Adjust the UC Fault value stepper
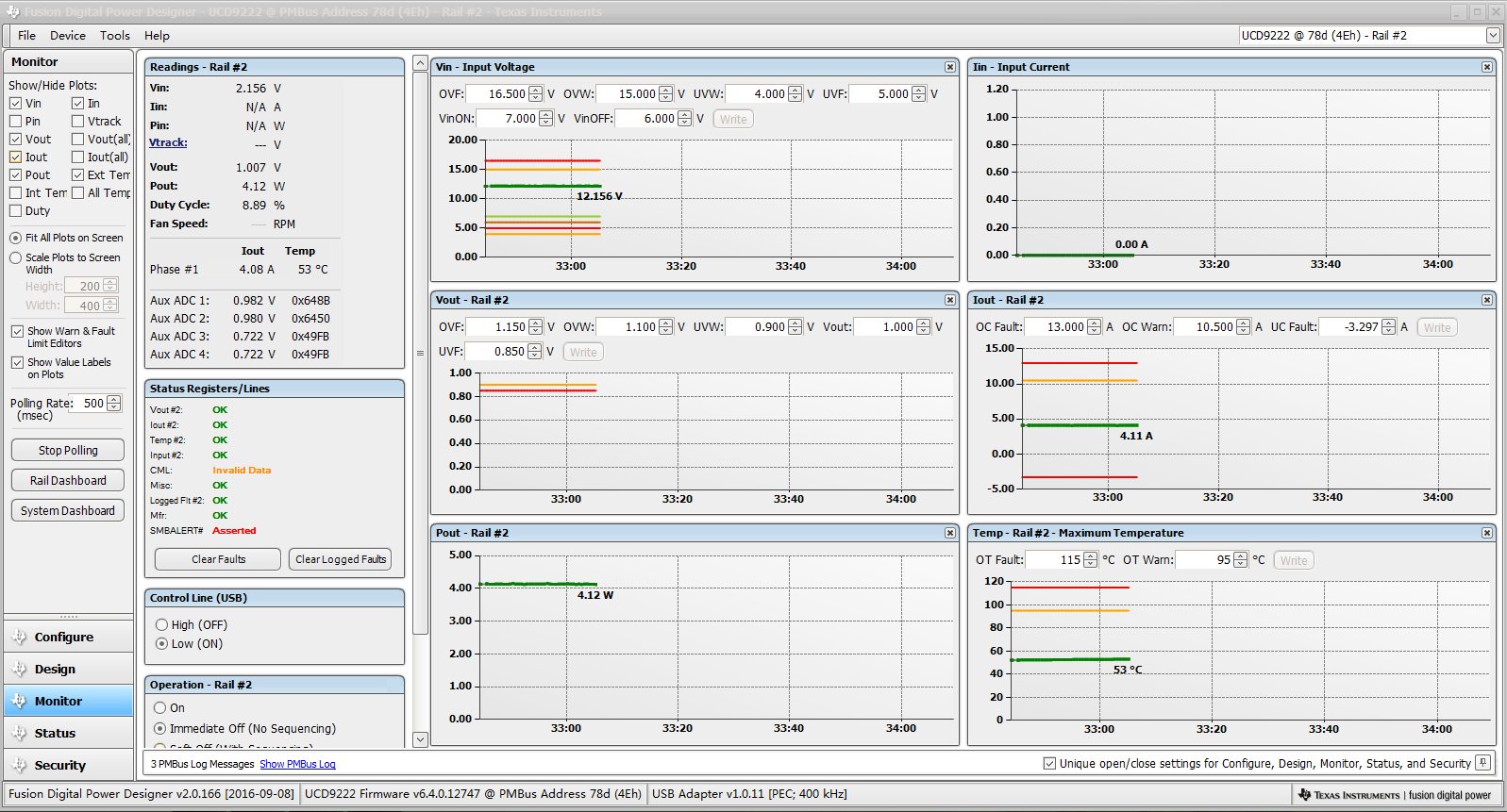This screenshot has height=812, width=1507. (1388, 327)
